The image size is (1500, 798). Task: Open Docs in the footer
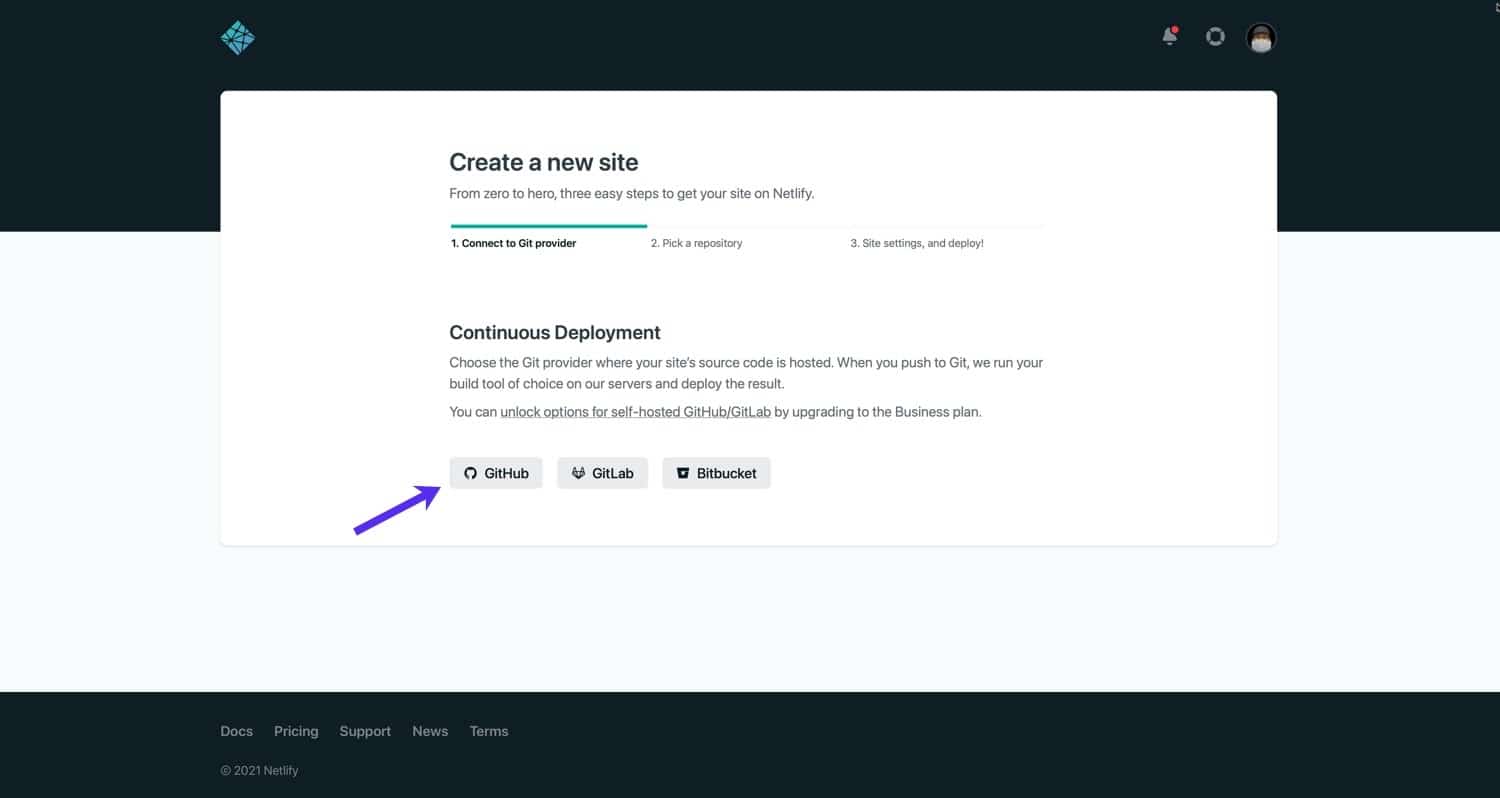(236, 731)
